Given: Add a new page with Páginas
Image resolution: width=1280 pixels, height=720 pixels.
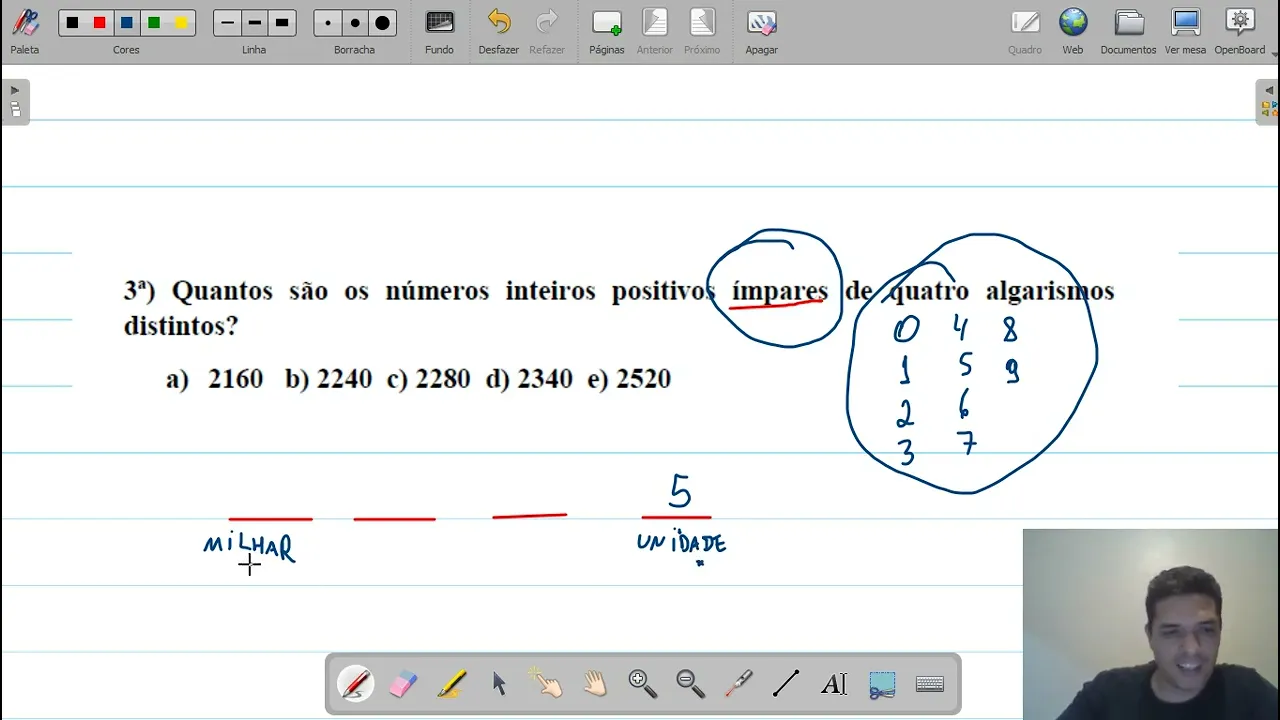Looking at the screenshot, I should [606, 31].
